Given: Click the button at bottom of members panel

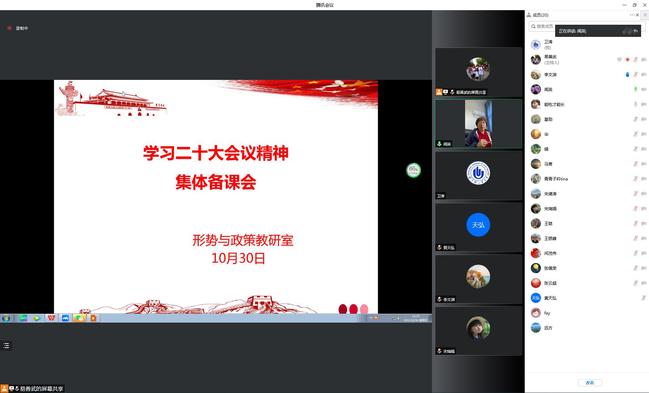Looking at the screenshot, I should coord(589,383).
